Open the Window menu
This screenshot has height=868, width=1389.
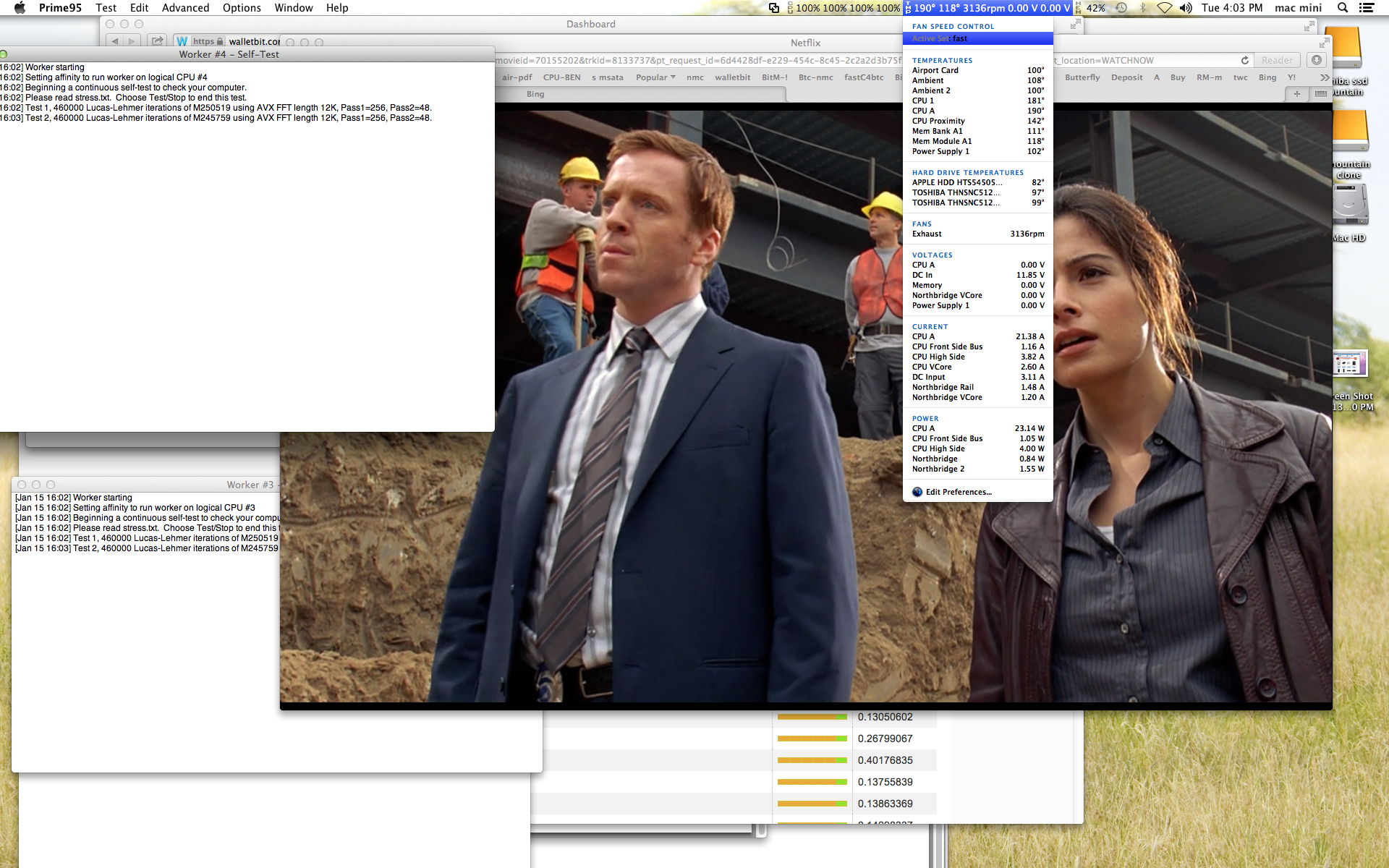pos(293,8)
